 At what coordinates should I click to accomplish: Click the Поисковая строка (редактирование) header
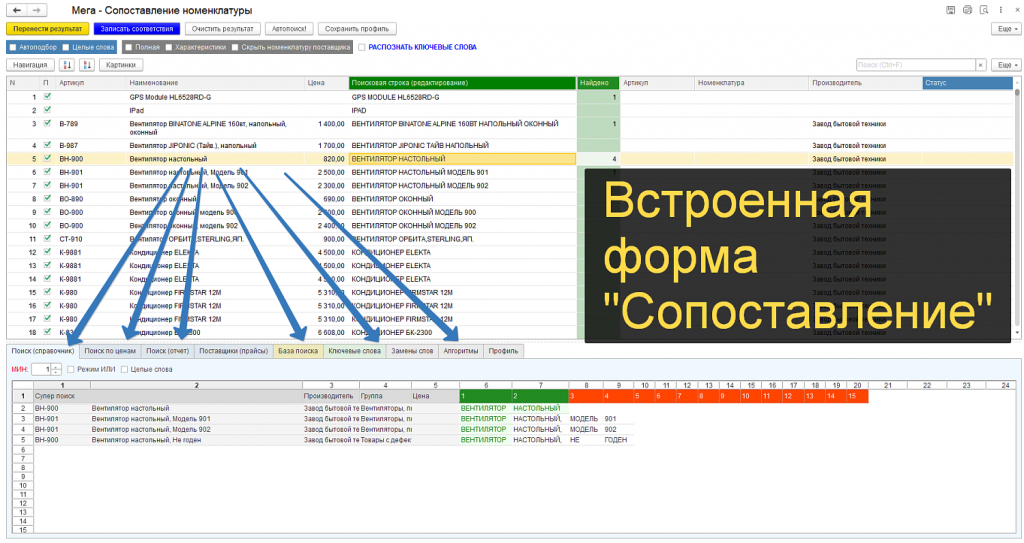point(462,83)
